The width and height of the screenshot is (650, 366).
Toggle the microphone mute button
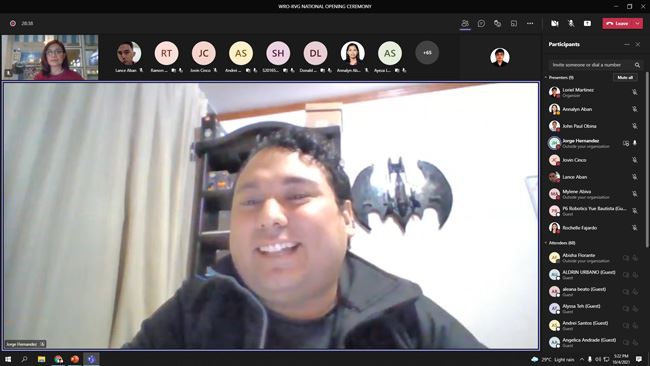coord(571,24)
